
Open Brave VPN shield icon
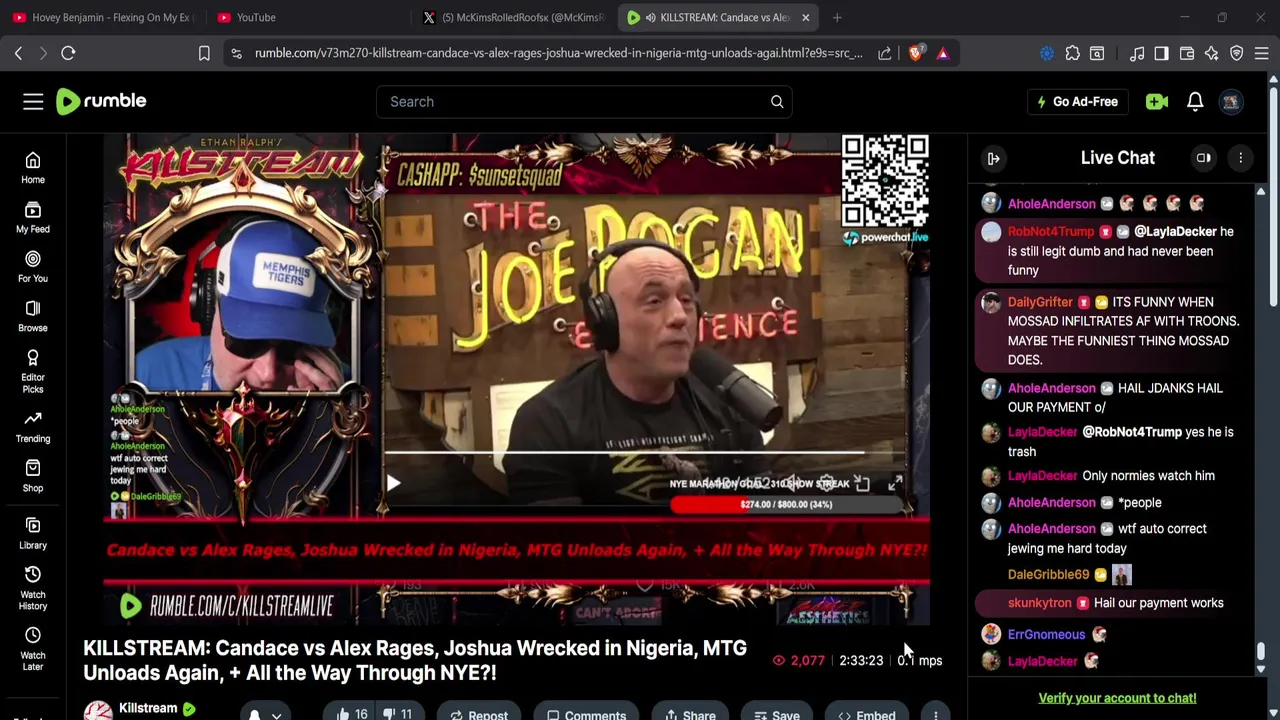(x=1237, y=53)
